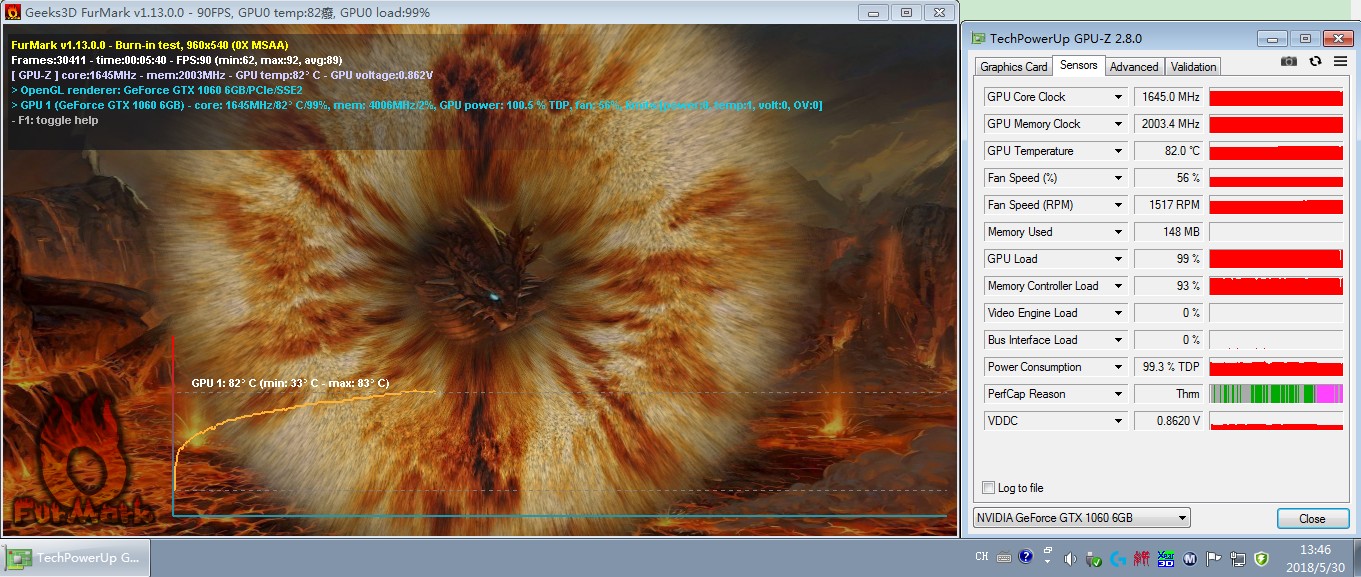
Task: Click the 93 % memory controller value
Action: click(1169, 286)
